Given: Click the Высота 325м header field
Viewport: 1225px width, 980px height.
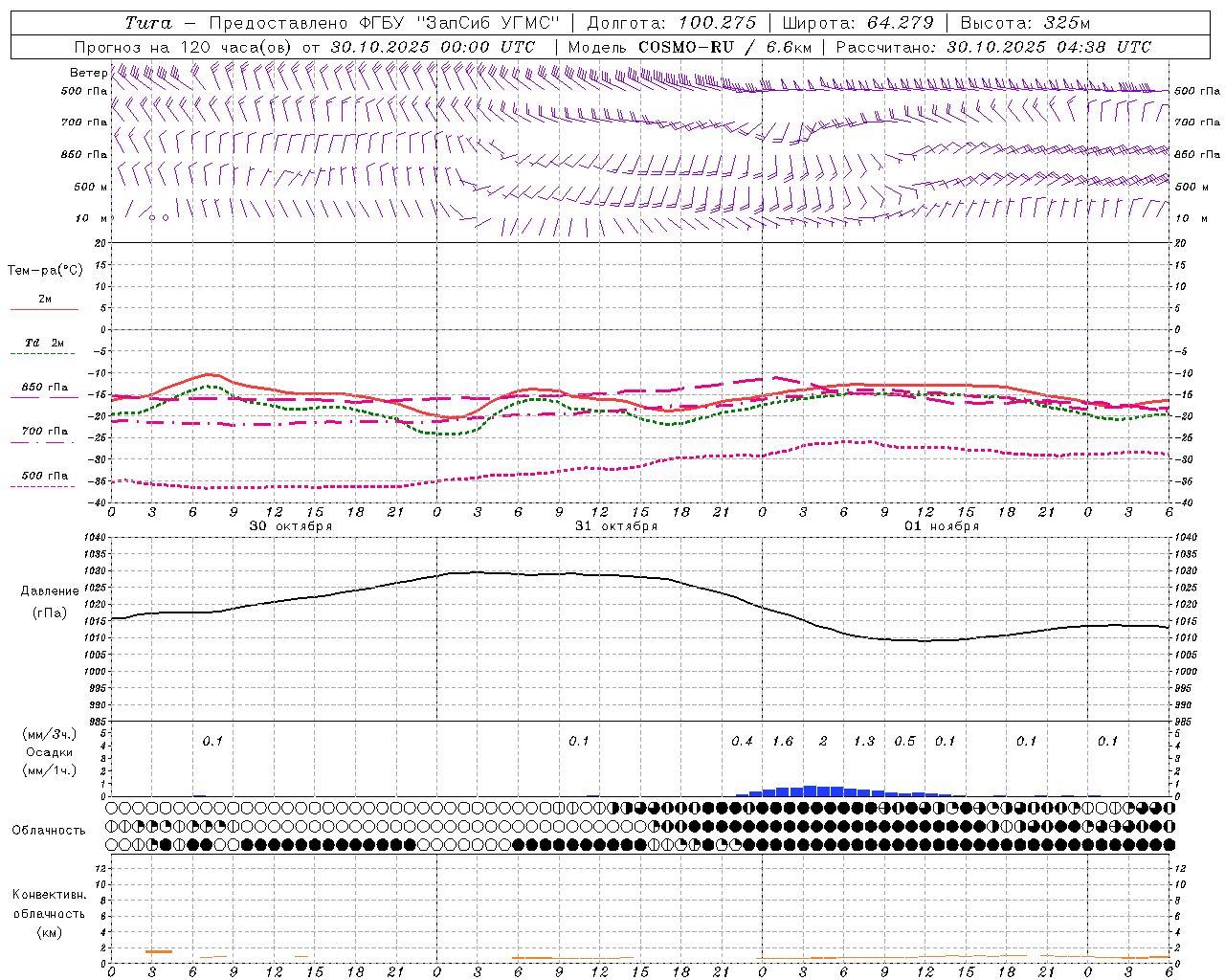Looking at the screenshot, I should [x=1025, y=23].
